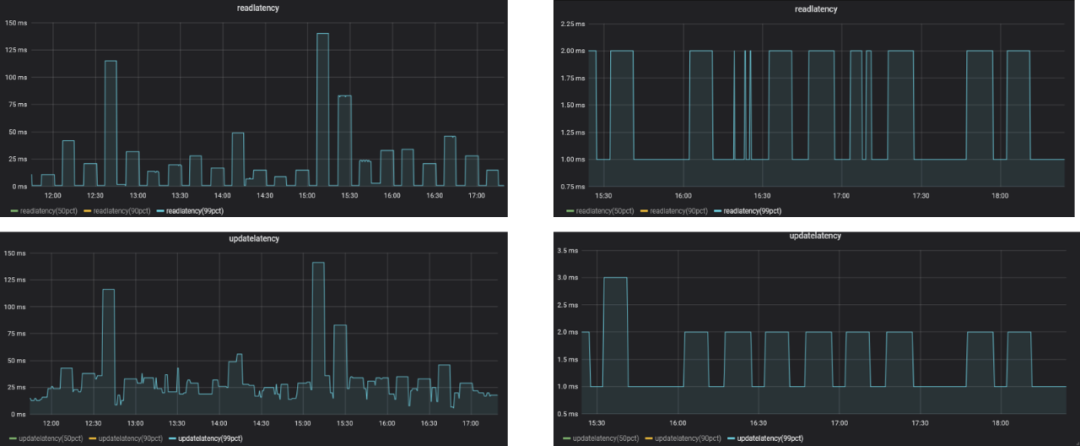Click the 140 ms peak of the 99pct readlatency line
This screenshot has width=1080, height=446.
322,34
